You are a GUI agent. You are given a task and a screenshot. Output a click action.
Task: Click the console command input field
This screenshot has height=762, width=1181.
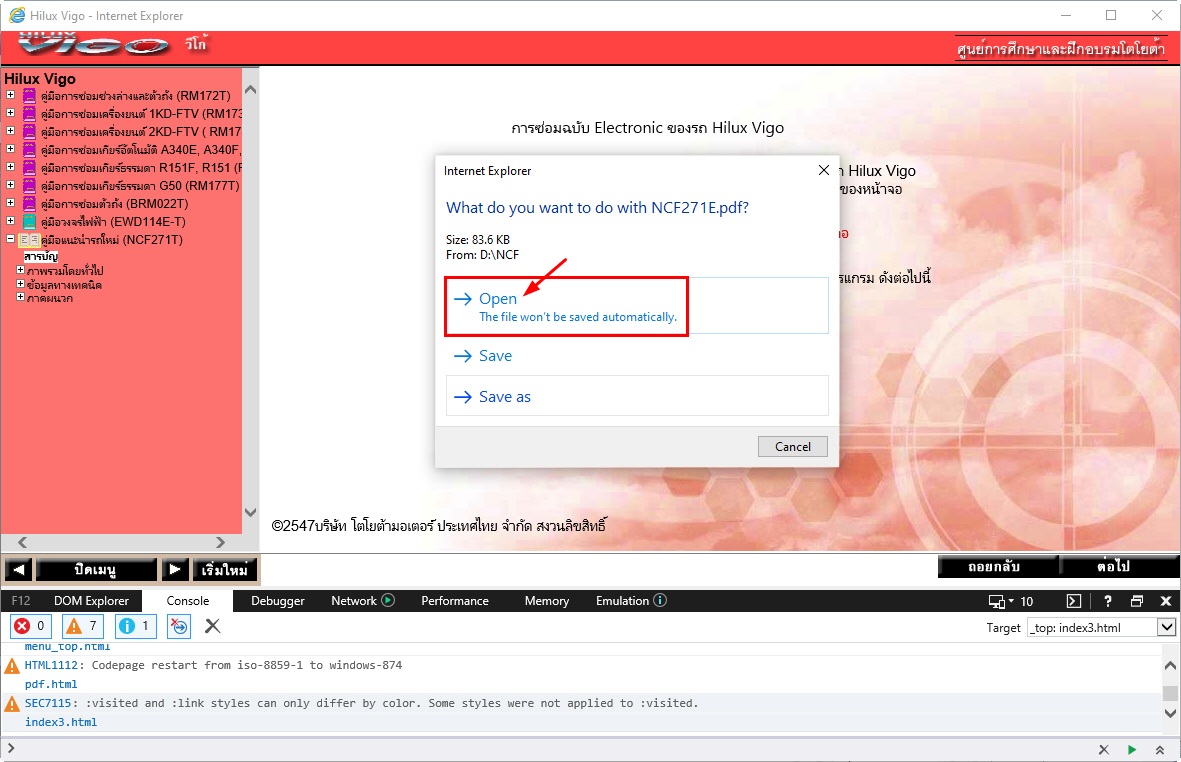(554, 749)
